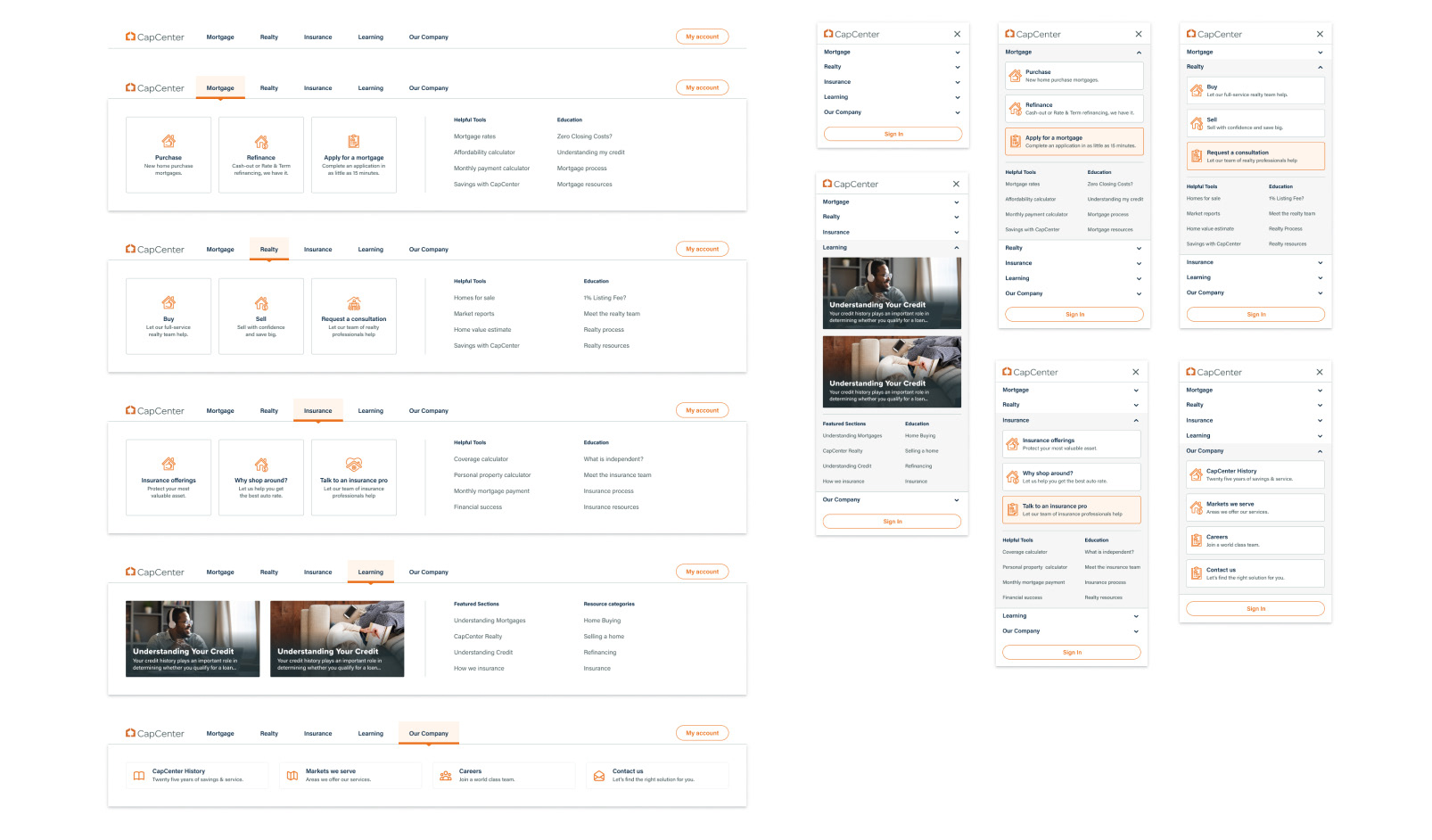Viewport: 1432px width, 840px height.
Task: Click the house icon on desktop Refinance card
Action: [x=261, y=142]
